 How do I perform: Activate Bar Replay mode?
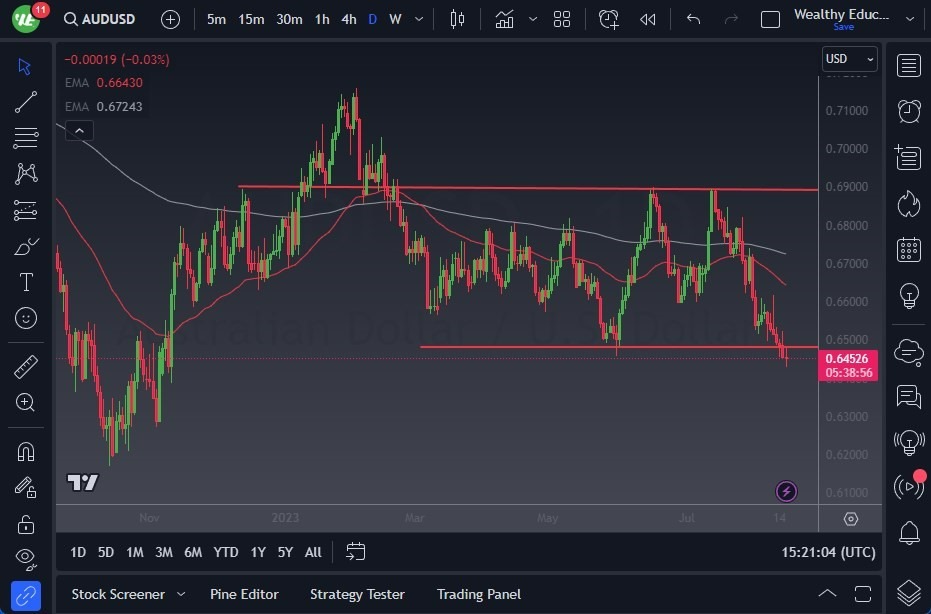tap(647, 19)
